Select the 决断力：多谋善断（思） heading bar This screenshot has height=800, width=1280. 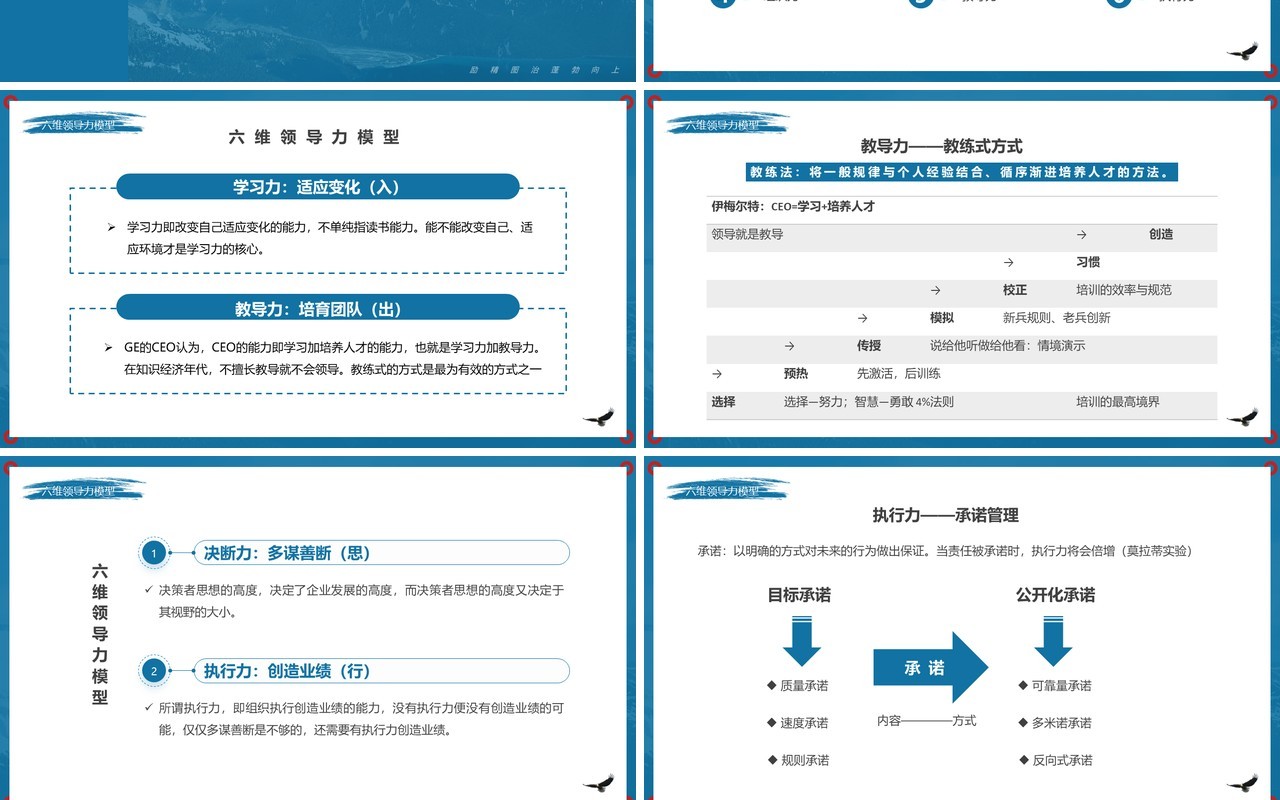click(x=381, y=553)
